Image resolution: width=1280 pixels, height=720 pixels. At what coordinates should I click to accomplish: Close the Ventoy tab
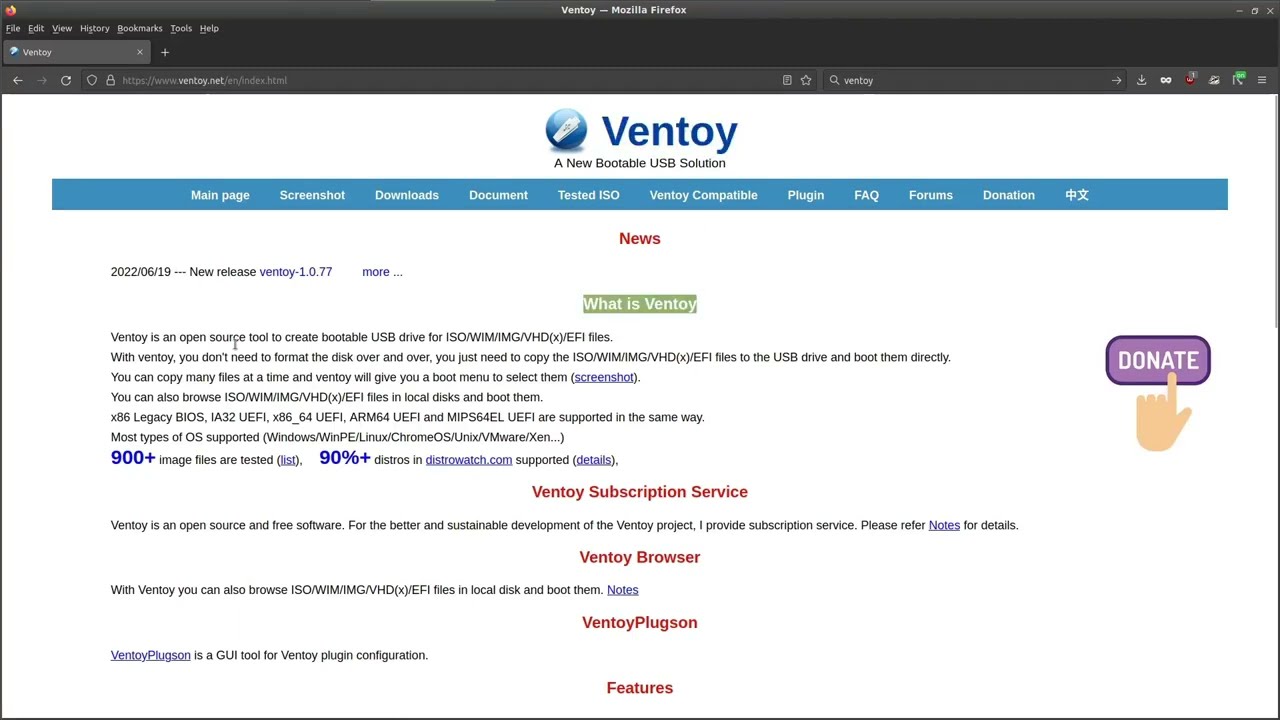pyautogui.click(x=140, y=52)
